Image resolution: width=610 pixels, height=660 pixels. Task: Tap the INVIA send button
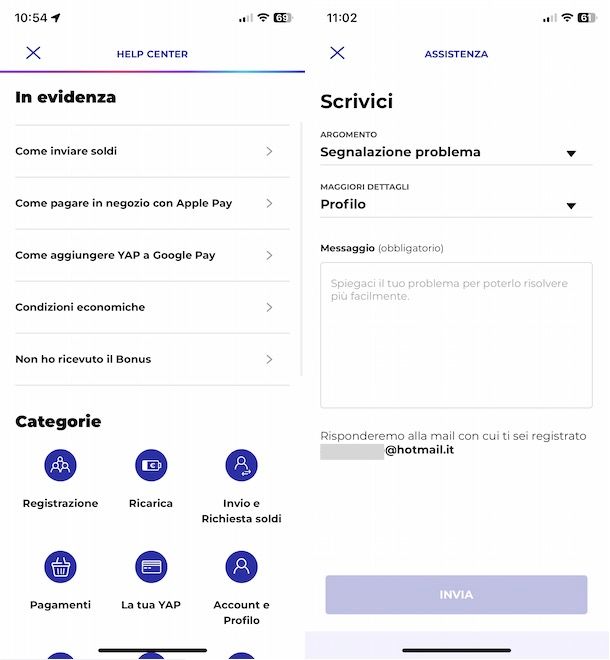point(456,594)
